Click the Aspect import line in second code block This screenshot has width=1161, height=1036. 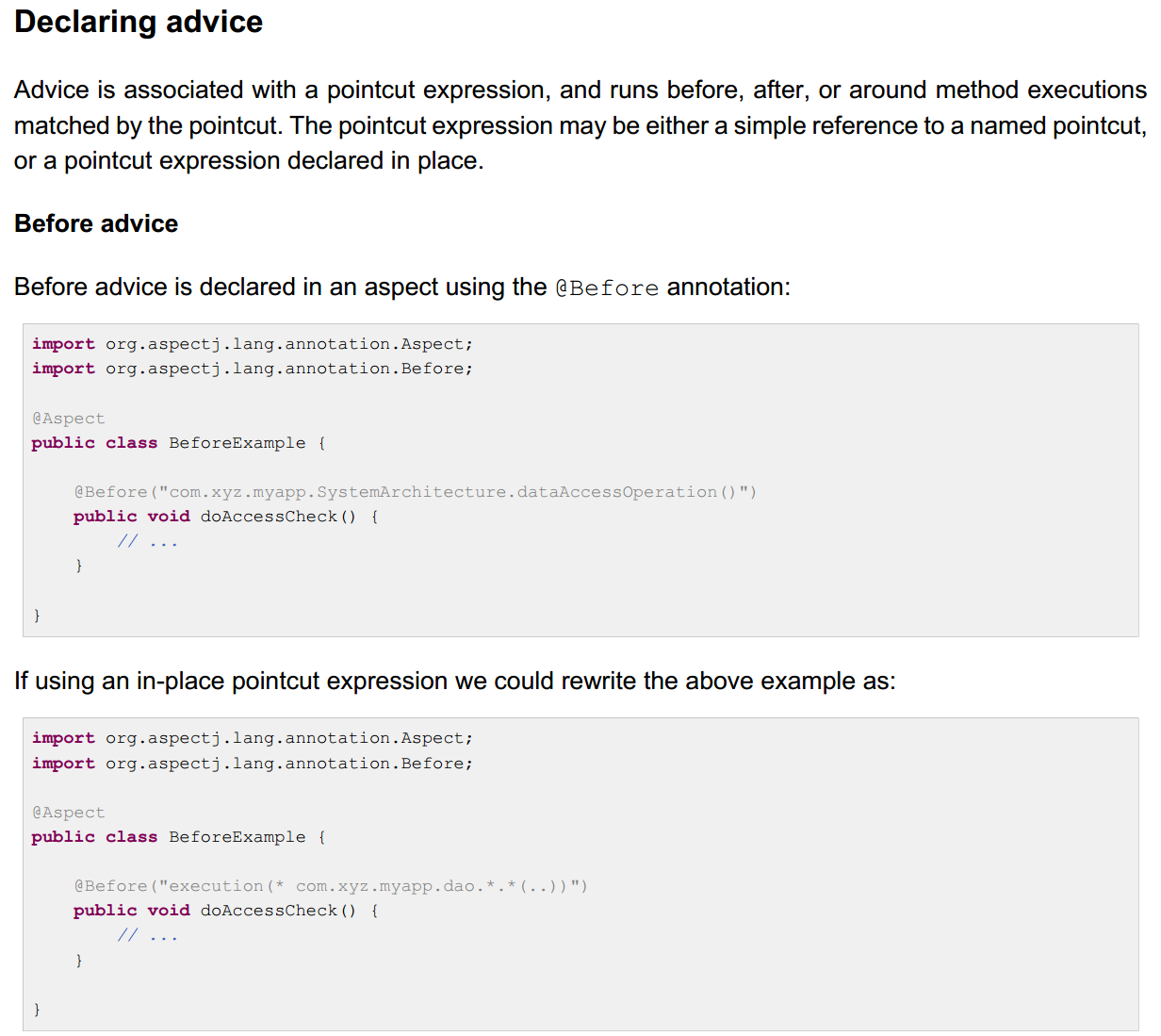(x=252, y=738)
